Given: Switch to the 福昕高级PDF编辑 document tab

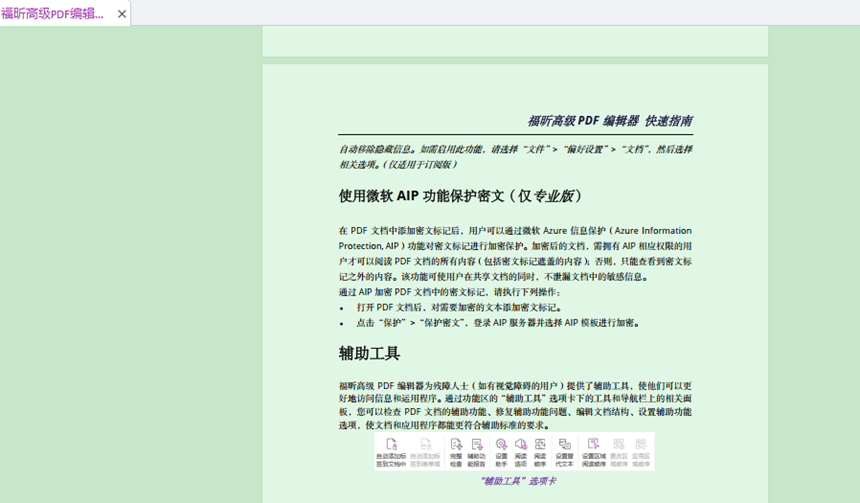Looking at the screenshot, I should click(x=53, y=14).
